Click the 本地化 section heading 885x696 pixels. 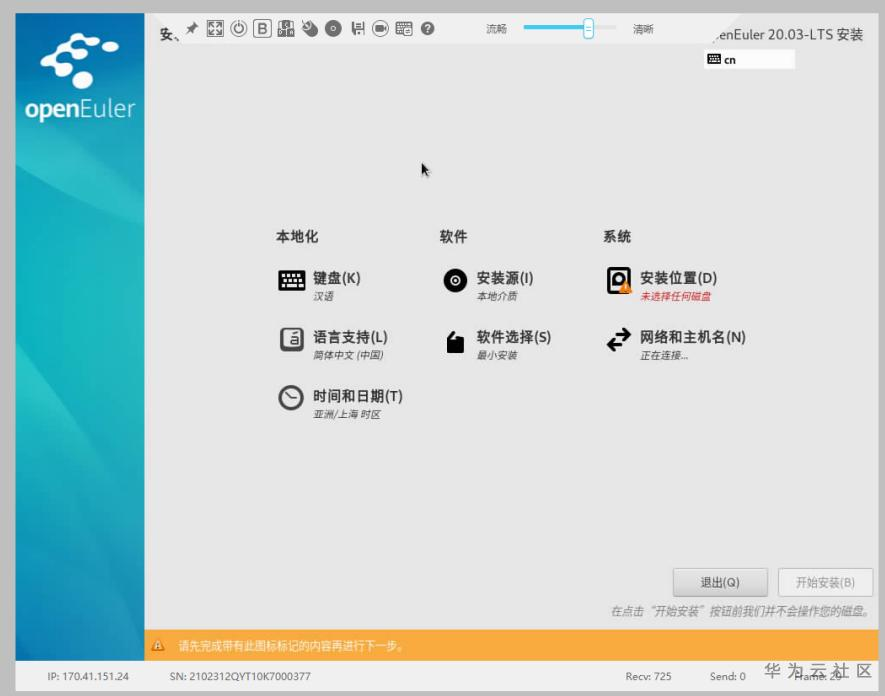(297, 237)
